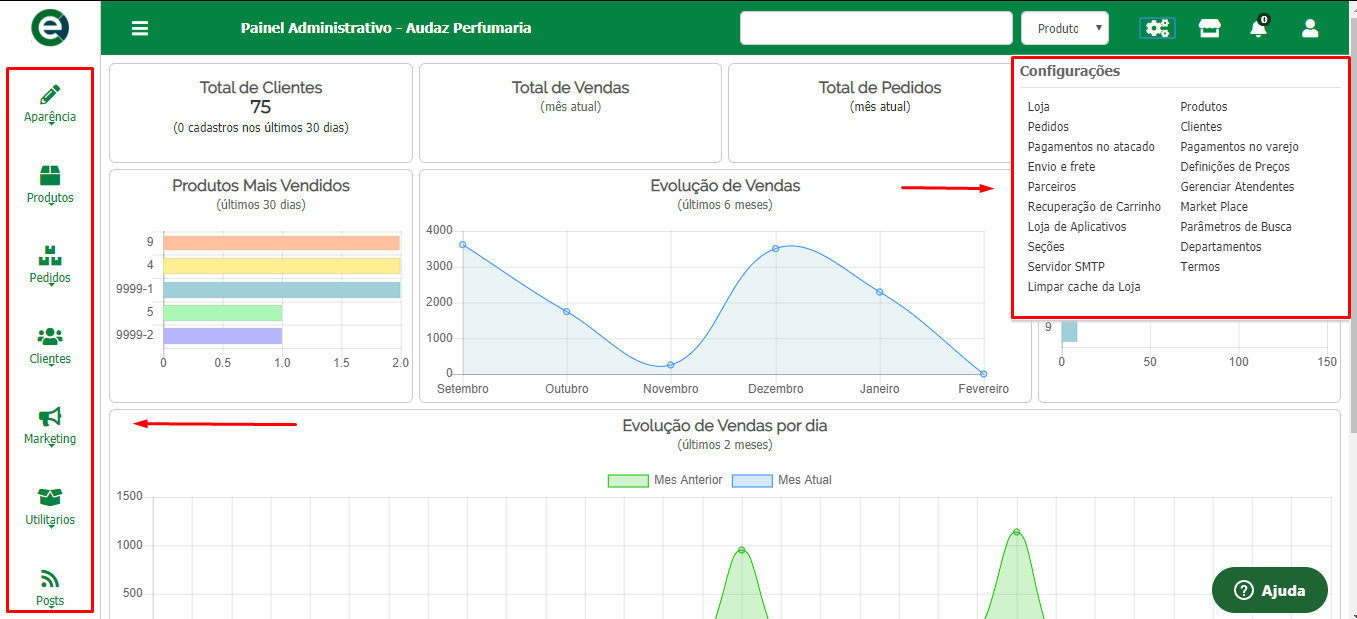Click the question mark Ajuda icon
Image resolution: width=1357 pixels, height=619 pixels.
(x=1244, y=590)
